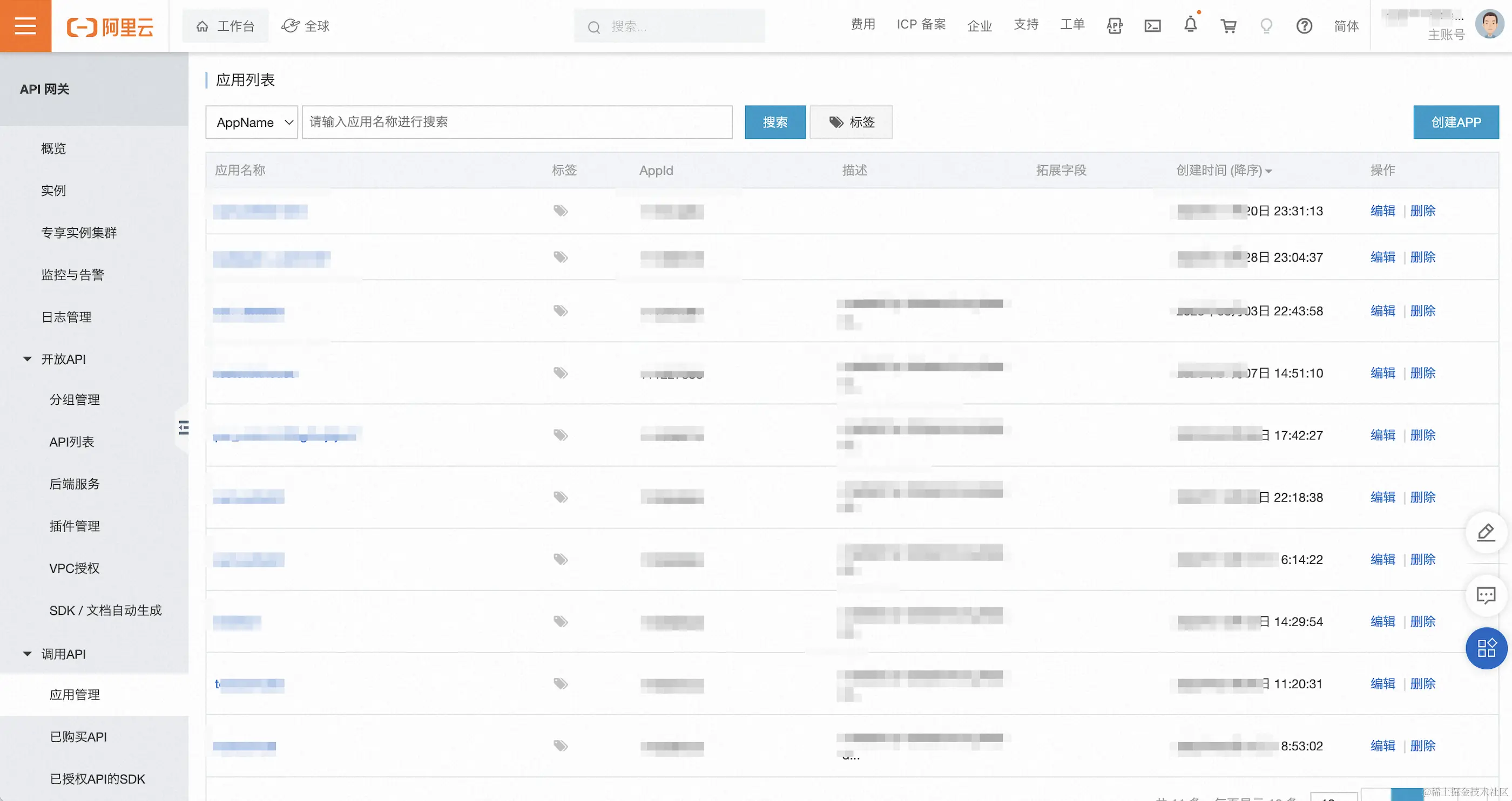This screenshot has height=801, width=1512.
Task: Click 删除 in row created 14:51:10
Action: 1422,372
